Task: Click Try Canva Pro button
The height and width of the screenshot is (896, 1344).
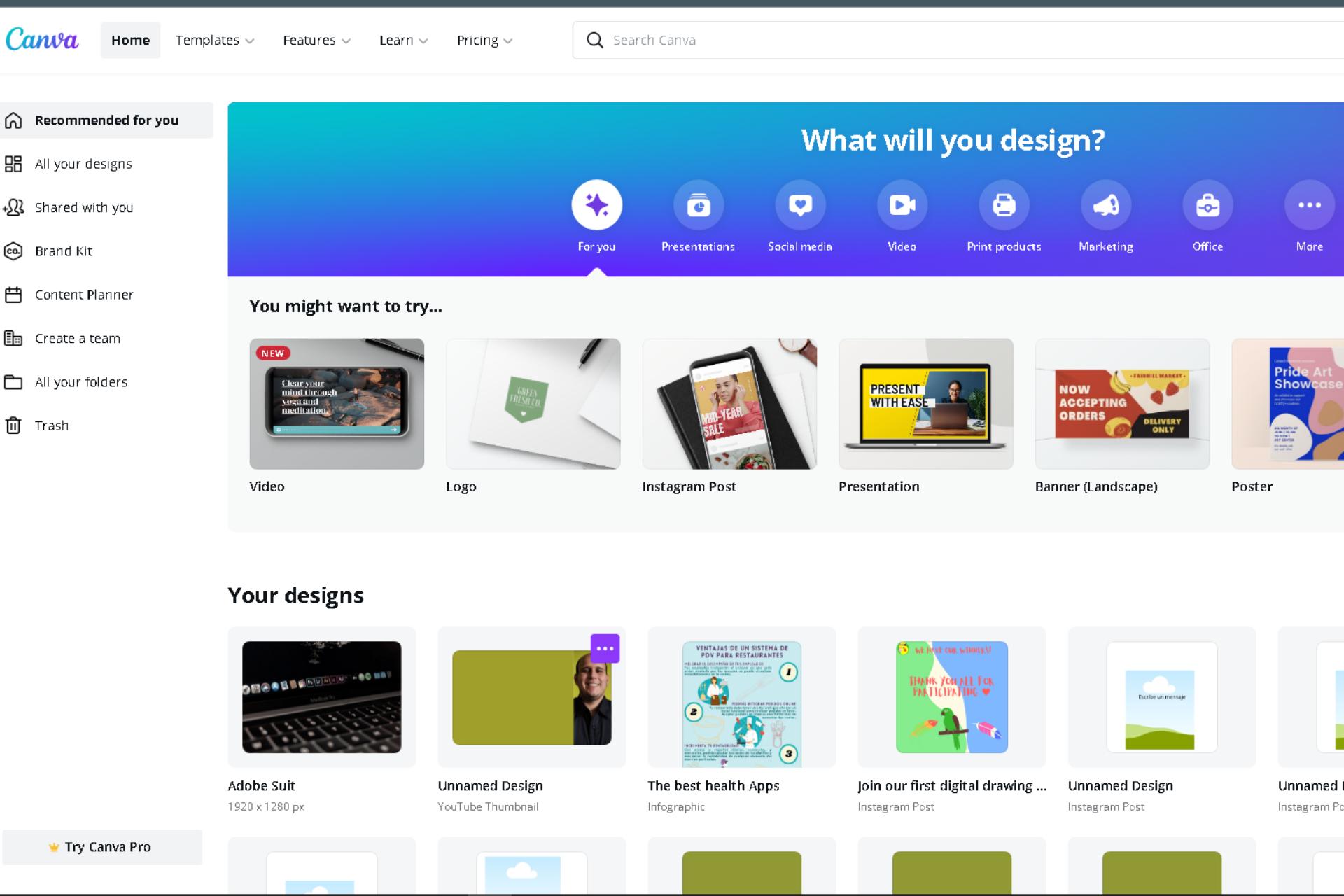Action: point(107,846)
